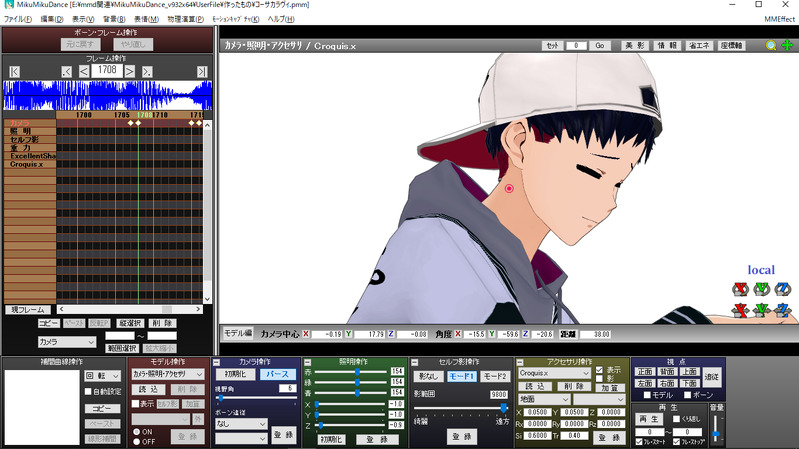Click the 正面 front view button
The height and width of the screenshot is (449, 799).
(x=645, y=371)
